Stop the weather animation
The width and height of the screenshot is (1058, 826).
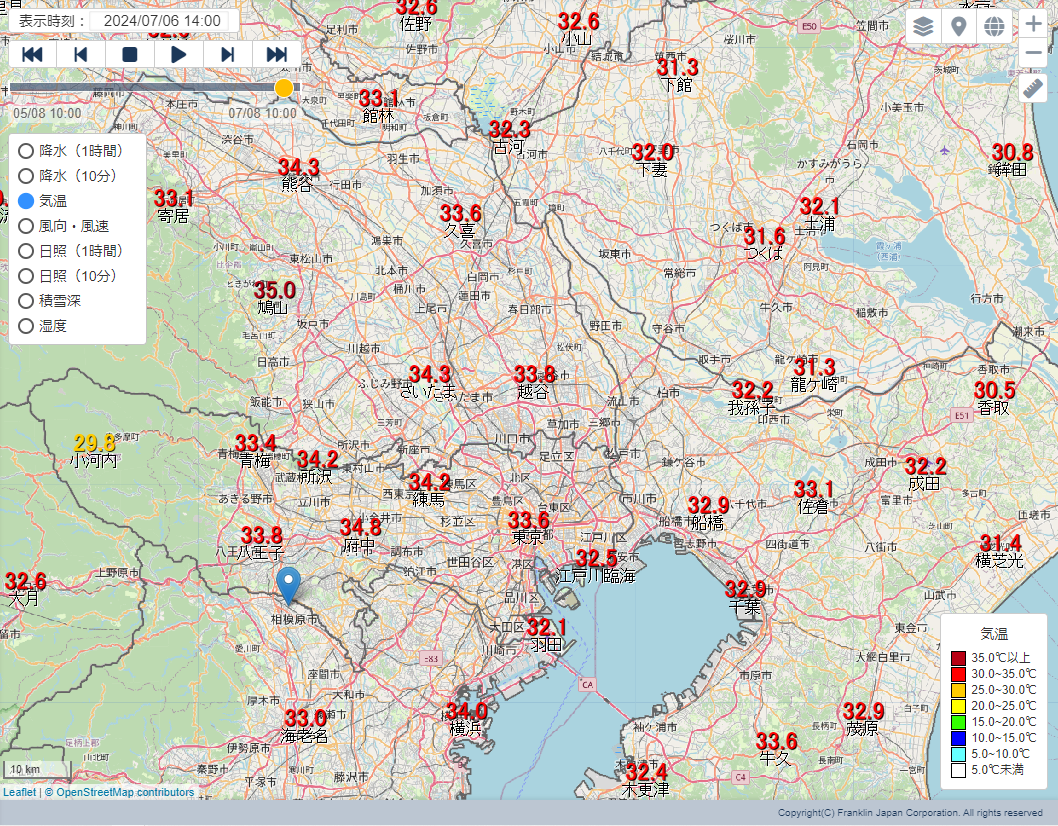tap(130, 54)
